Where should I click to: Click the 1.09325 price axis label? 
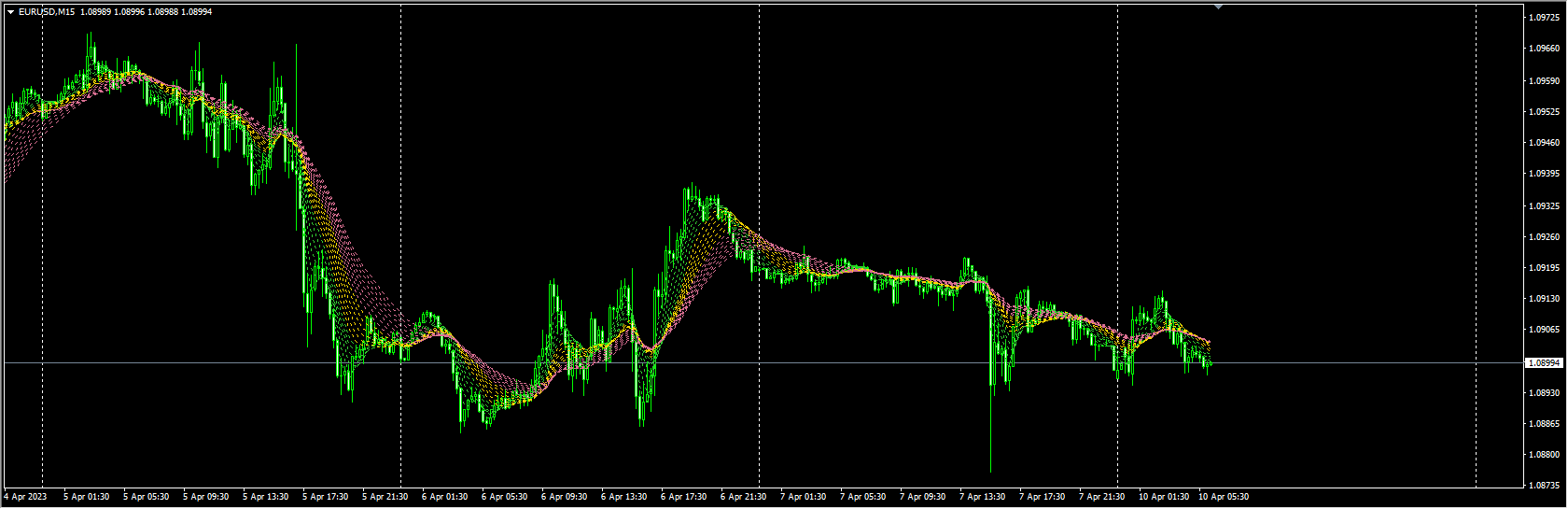click(x=1546, y=205)
